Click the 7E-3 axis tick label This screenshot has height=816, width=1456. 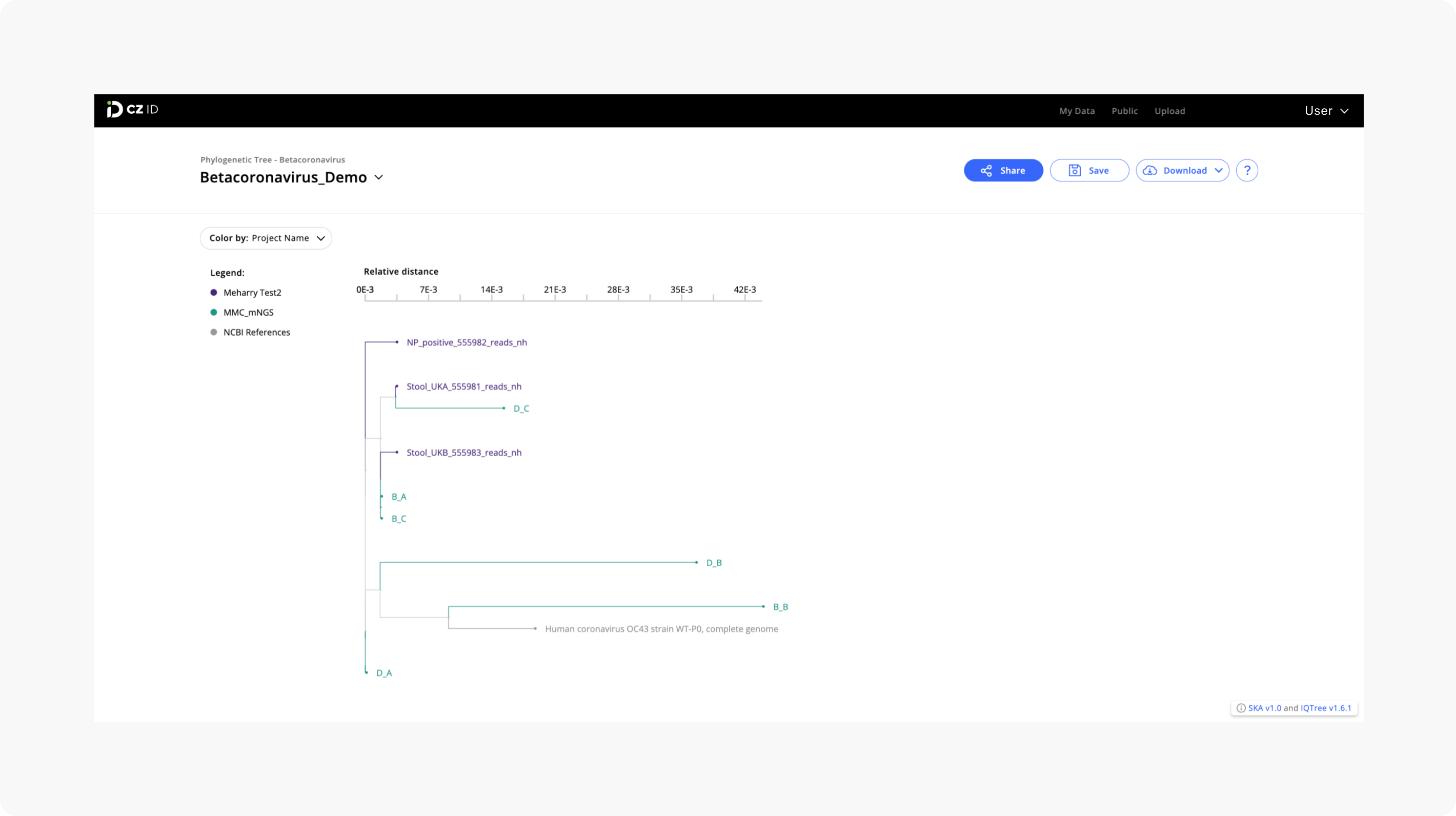click(428, 289)
